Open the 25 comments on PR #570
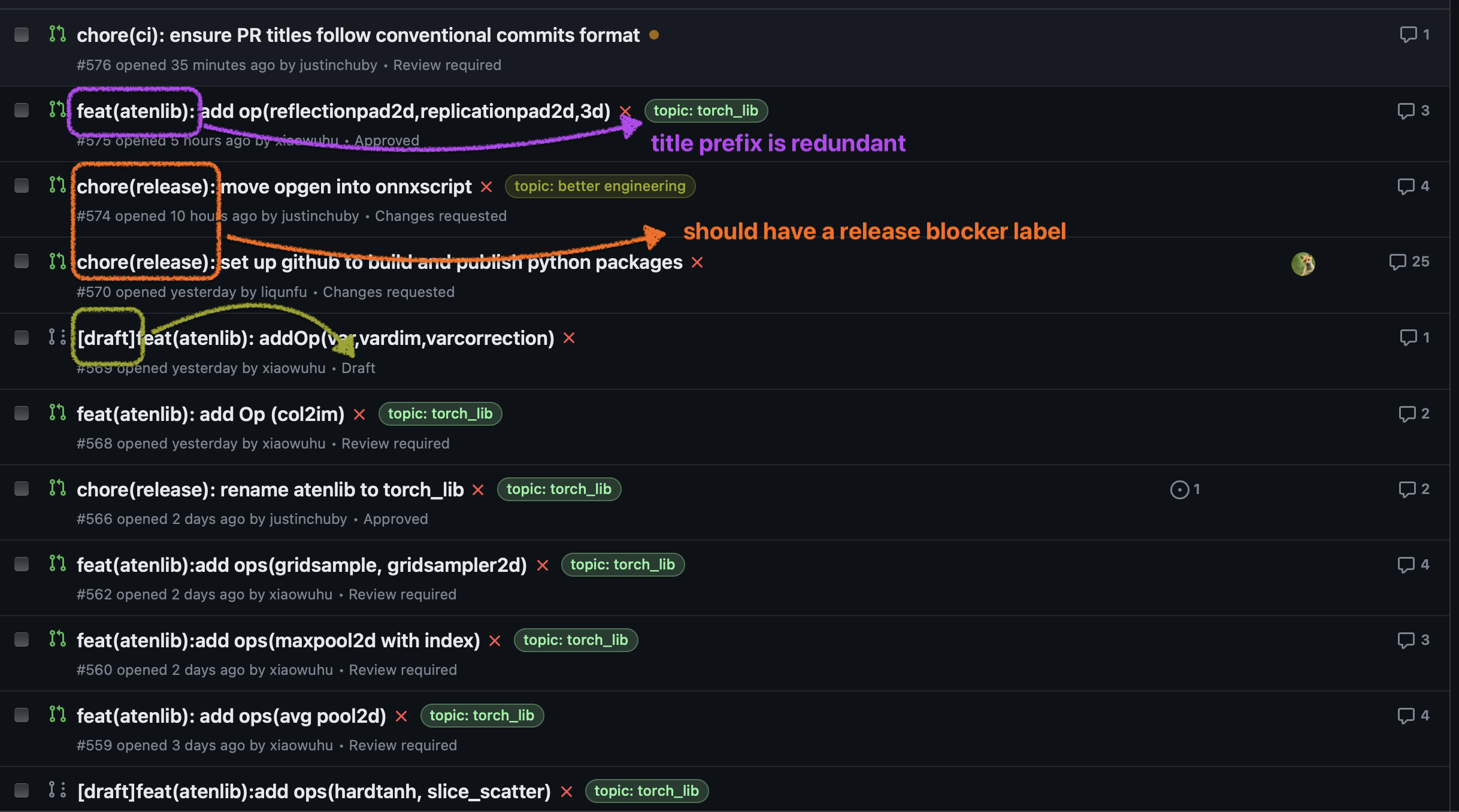This screenshot has height=812, width=1459. pos(1409,262)
